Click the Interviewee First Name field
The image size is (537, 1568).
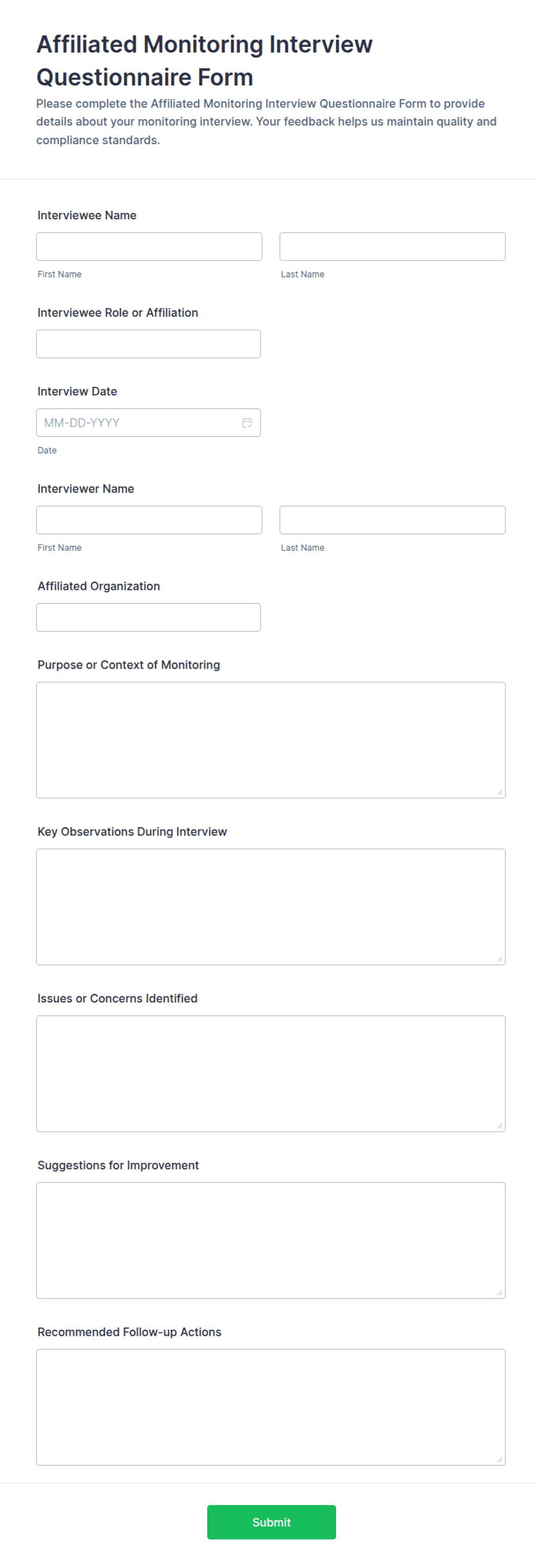[149, 247]
